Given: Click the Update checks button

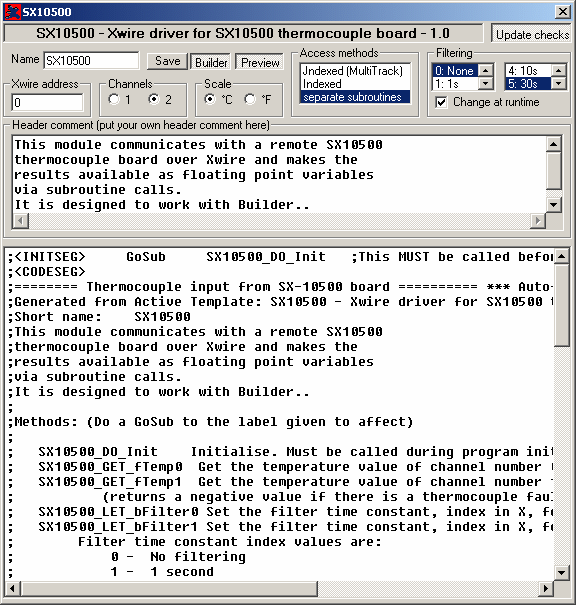Looking at the screenshot, I should tap(532, 34).
